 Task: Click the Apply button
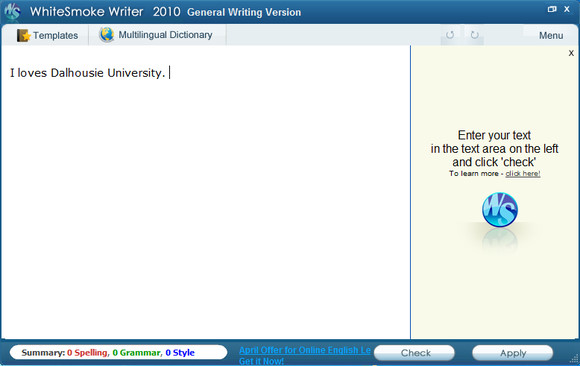513,353
